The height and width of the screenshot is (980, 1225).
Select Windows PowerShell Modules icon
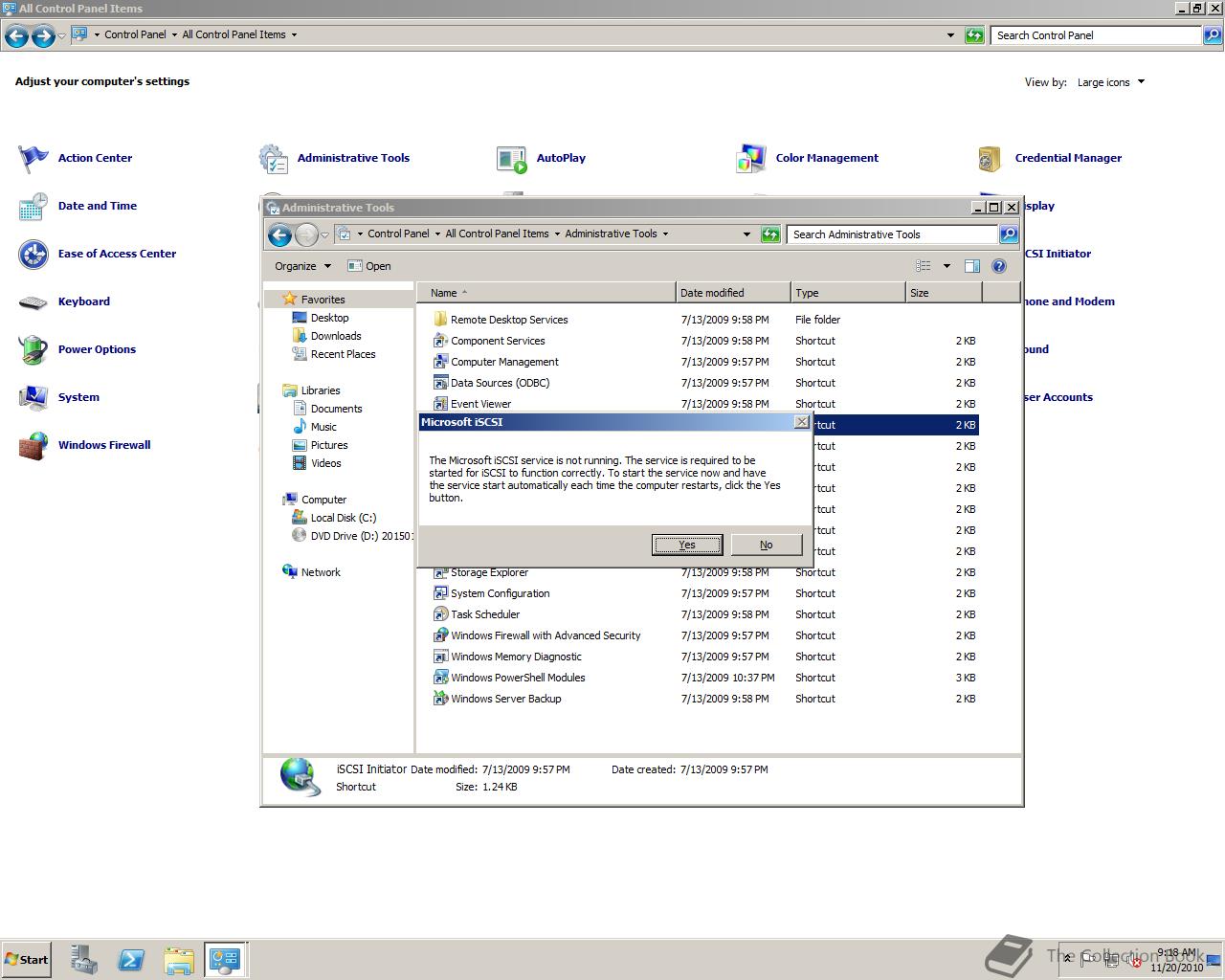click(440, 678)
